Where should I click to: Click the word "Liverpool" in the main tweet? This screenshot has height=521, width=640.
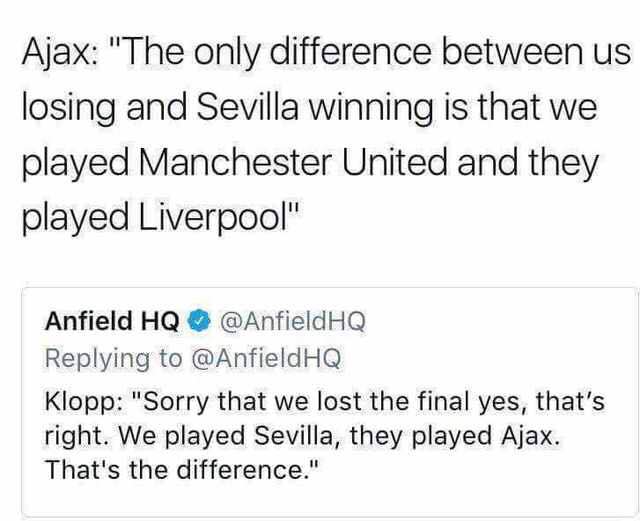click(213, 216)
